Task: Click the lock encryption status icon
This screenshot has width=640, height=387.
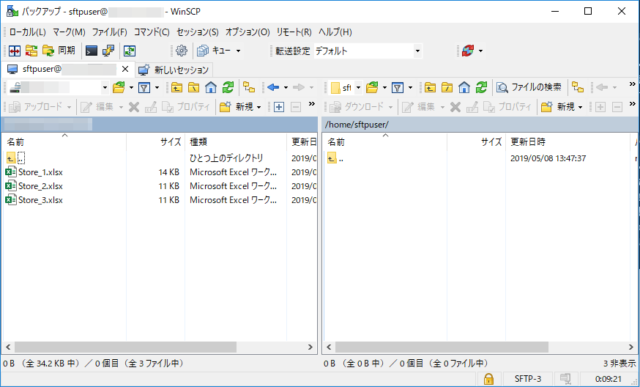Action: tap(489, 379)
